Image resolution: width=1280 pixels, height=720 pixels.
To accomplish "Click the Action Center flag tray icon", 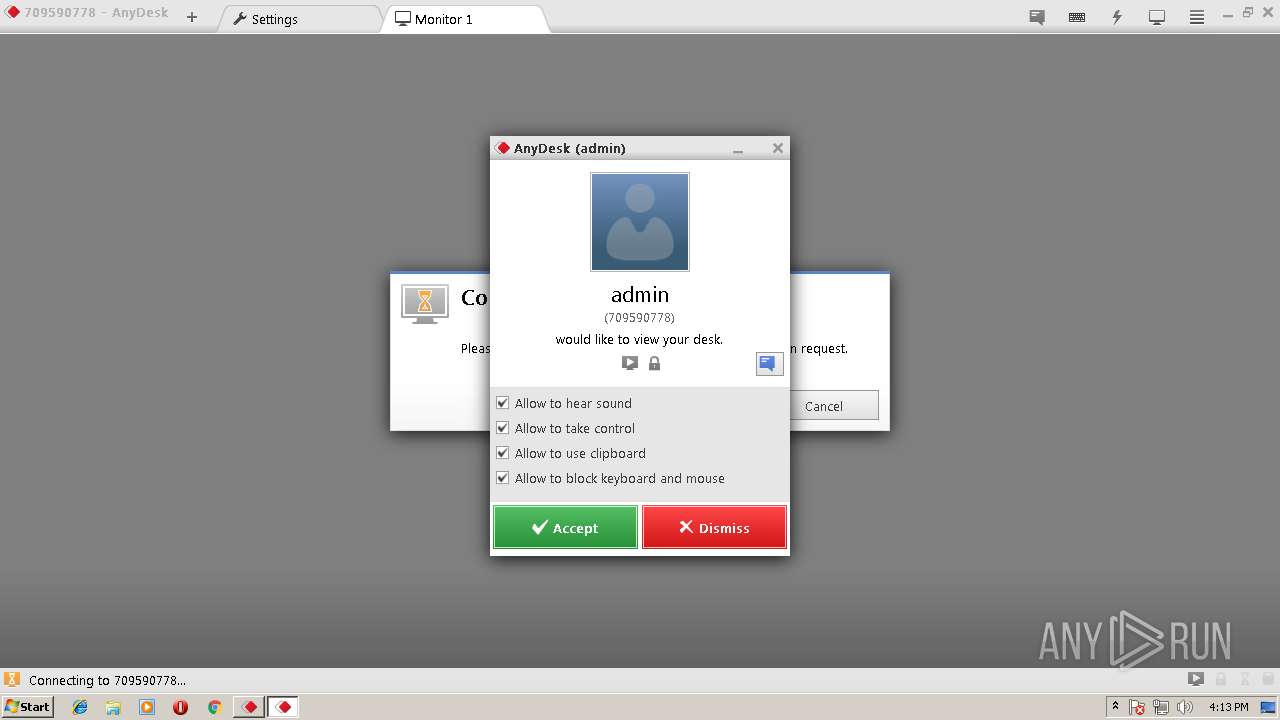I will point(1138,707).
